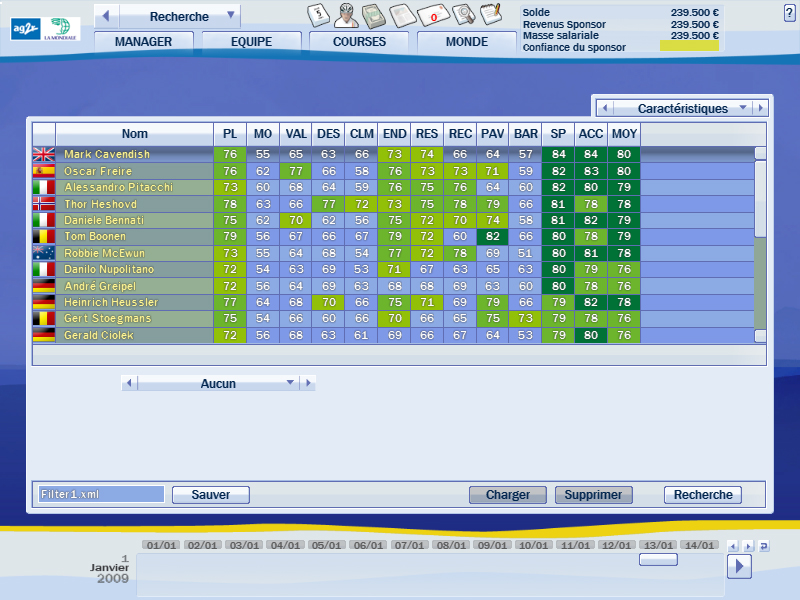
Task: Click the AG2R La Mondiale team logo
Action: pos(46,29)
